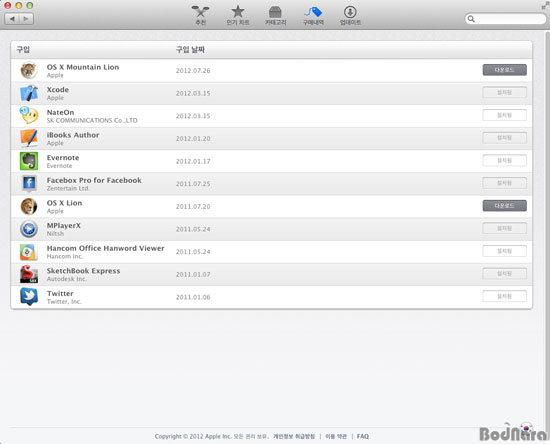Click the Installed button in Facebox Pro row

(x=504, y=183)
